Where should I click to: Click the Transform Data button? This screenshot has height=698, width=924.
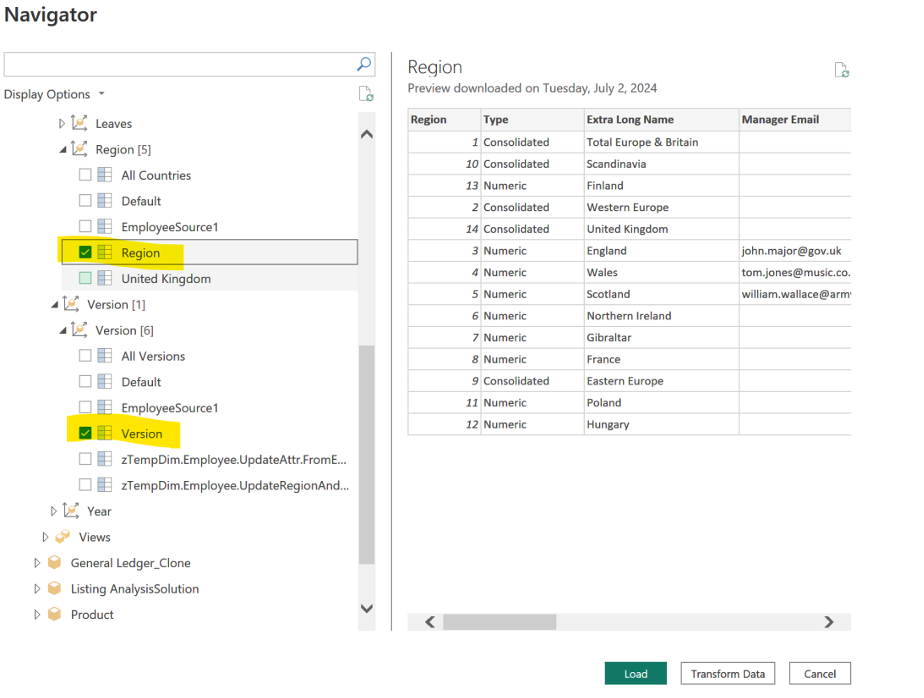(728, 673)
